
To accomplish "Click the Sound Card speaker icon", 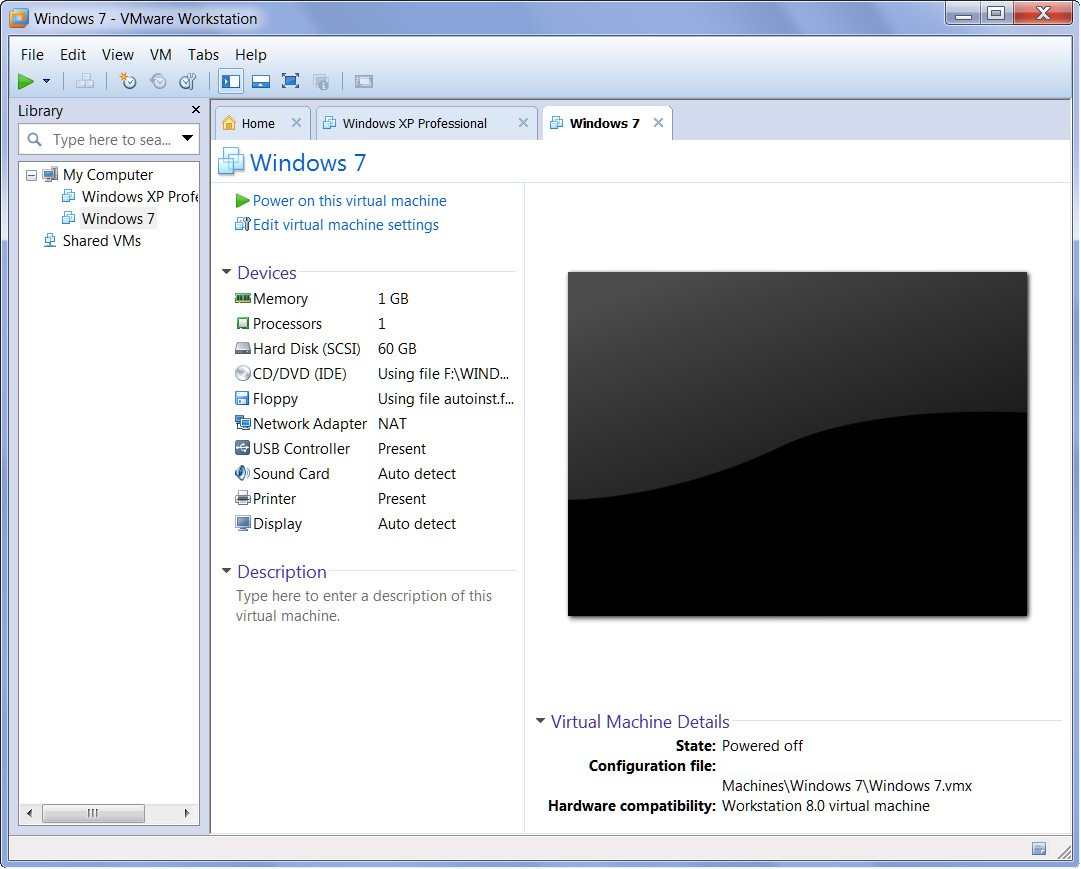I will tap(243, 473).
